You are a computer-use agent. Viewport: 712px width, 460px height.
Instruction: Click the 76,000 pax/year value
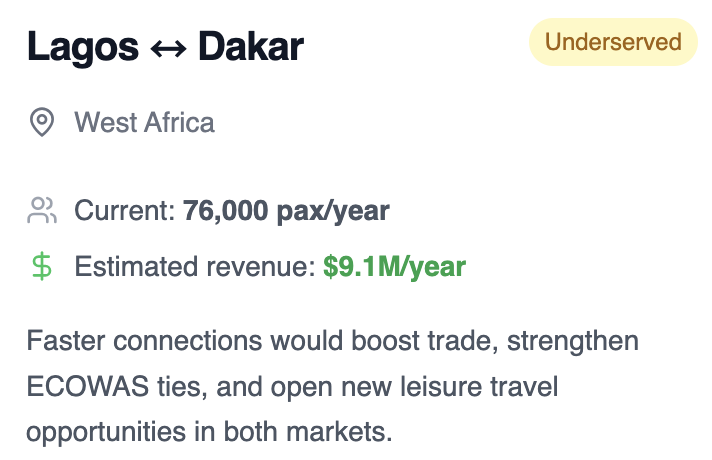click(x=286, y=211)
